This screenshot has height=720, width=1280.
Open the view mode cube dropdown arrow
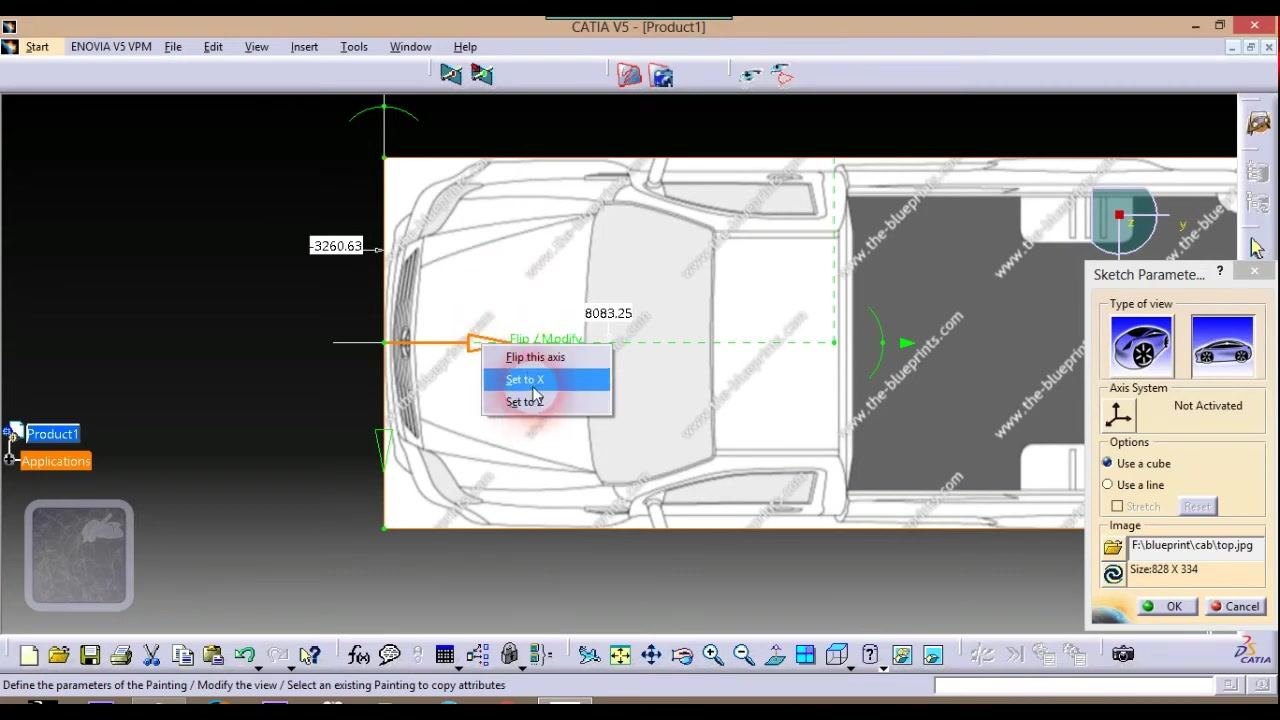(x=851, y=667)
